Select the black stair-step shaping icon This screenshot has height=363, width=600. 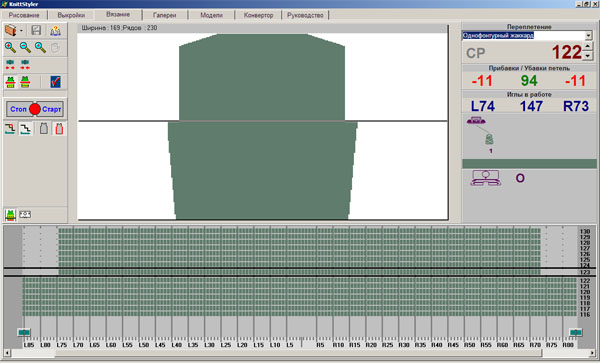[25, 129]
